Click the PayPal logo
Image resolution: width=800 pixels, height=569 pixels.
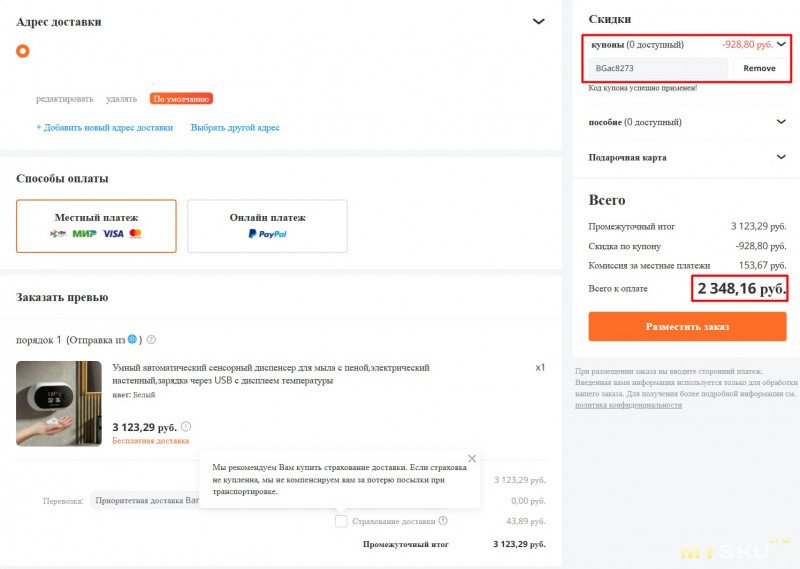pos(267,234)
